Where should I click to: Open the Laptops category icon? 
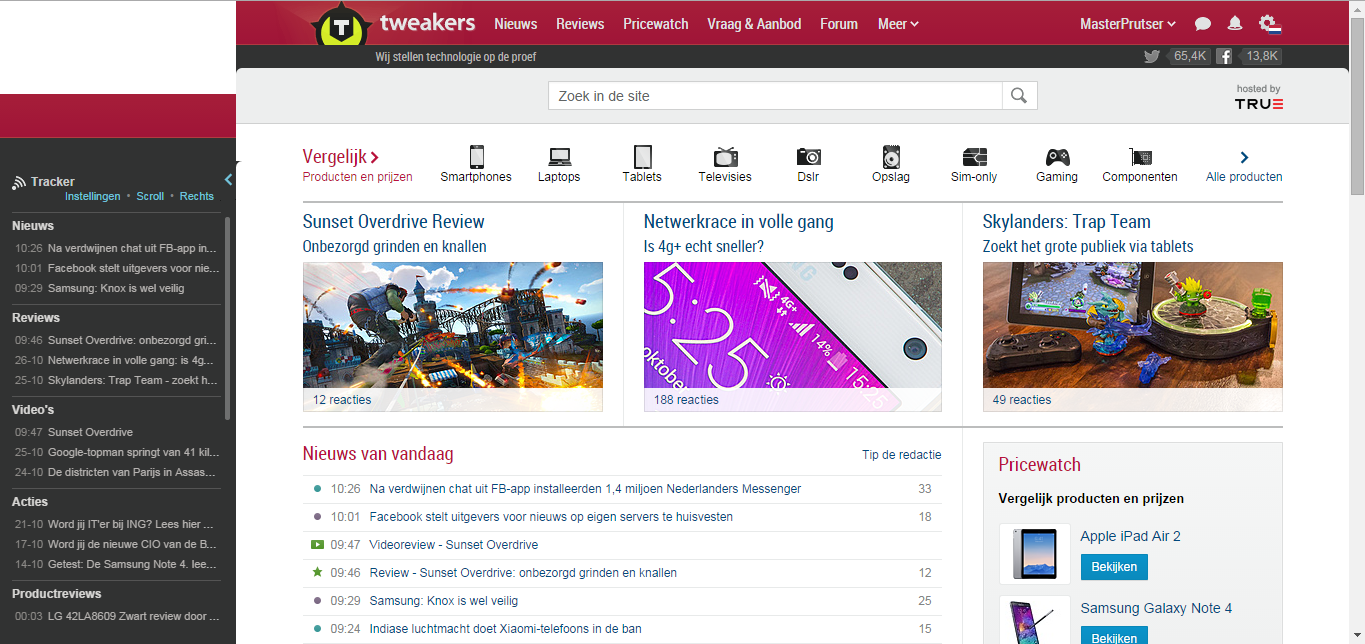[559, 157]
